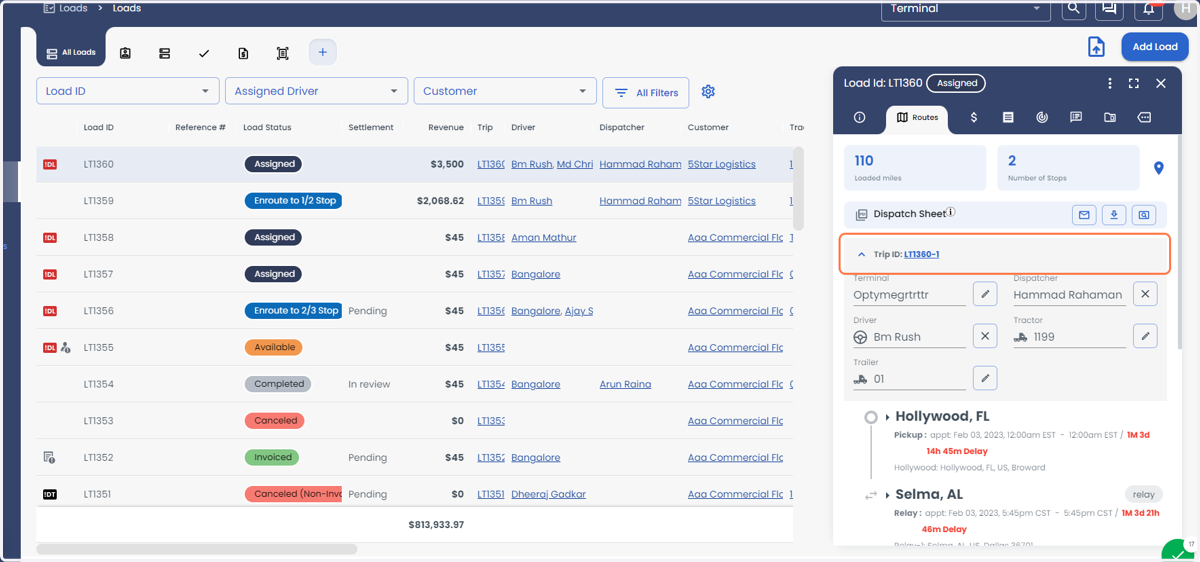Open the three-dot menu in load panel
The width and height of the screenshot is (1200, 562).
[1110, 83]
